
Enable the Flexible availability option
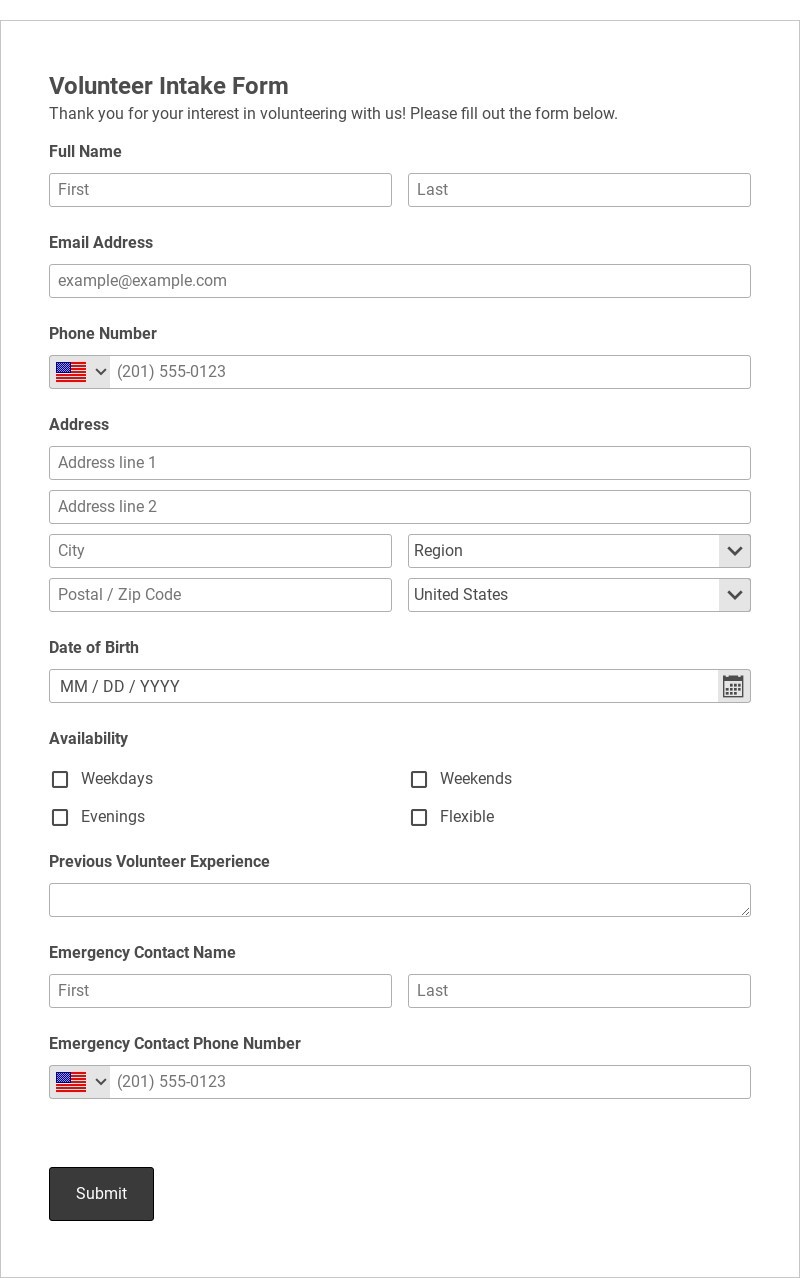tap(419, 817)
